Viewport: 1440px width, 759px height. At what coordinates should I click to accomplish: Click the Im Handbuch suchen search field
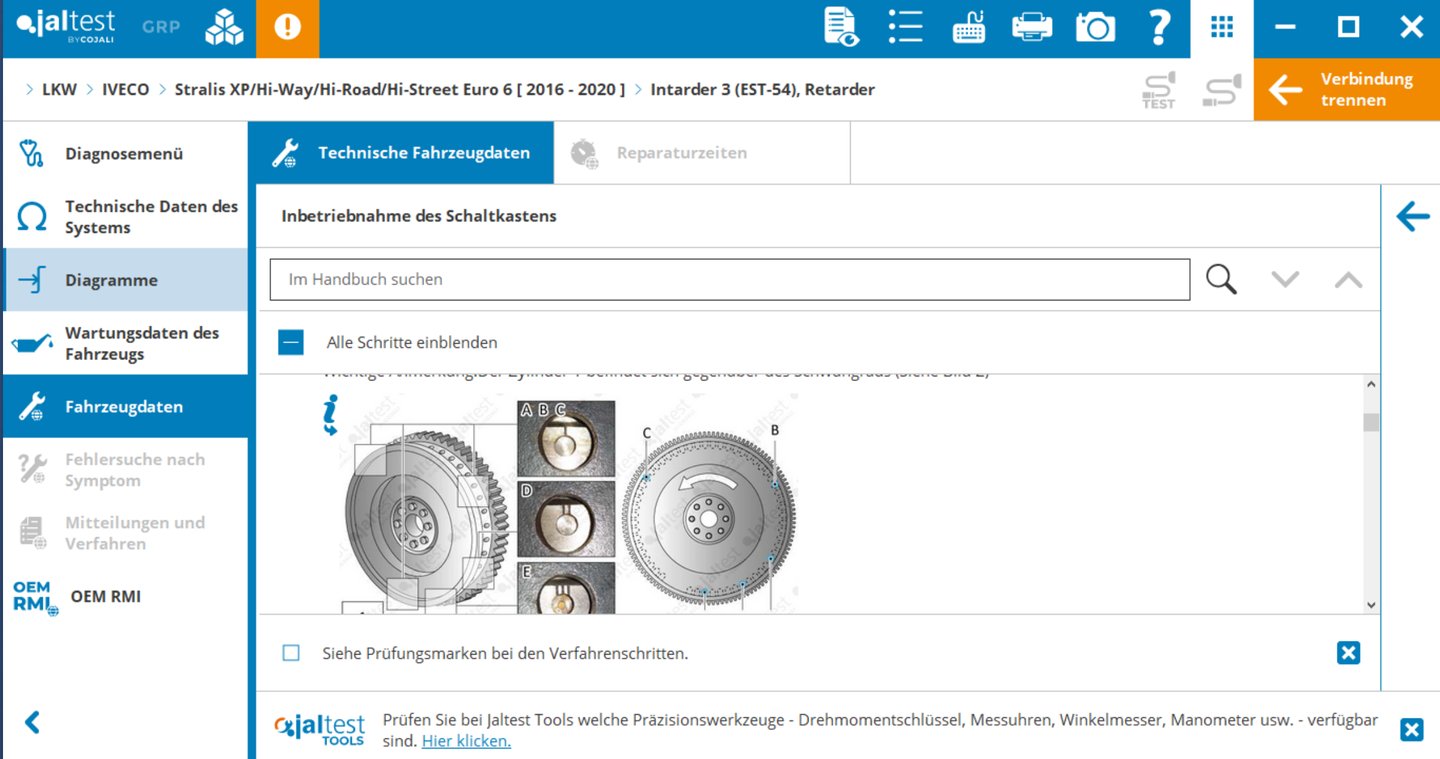coord(730,280)
